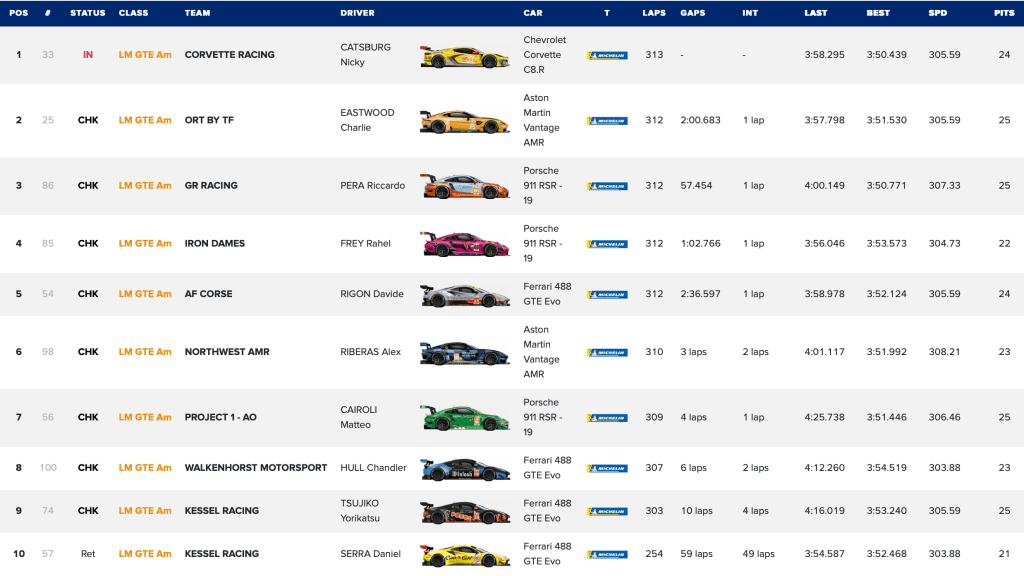Screen dimensions: 1024x576
Task: Click driver name TSUJIKO Yorikatsu
Action: 360,511
